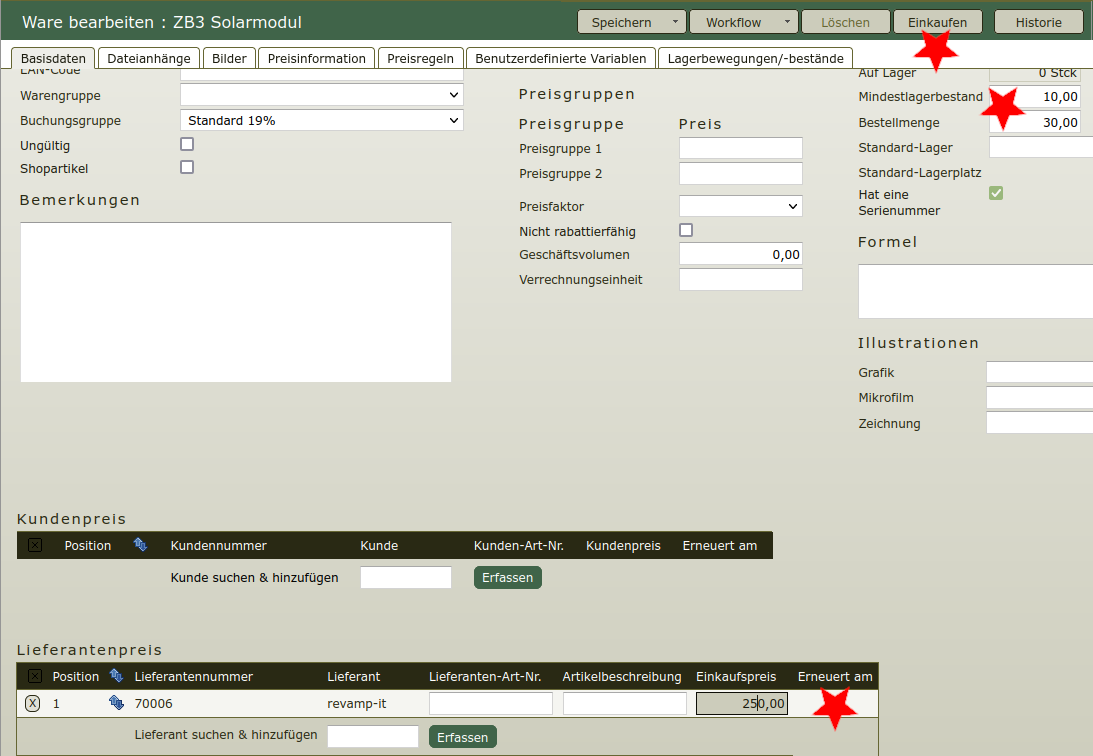
Task: Click the Einkaufen button
Action: coord(937,22)
